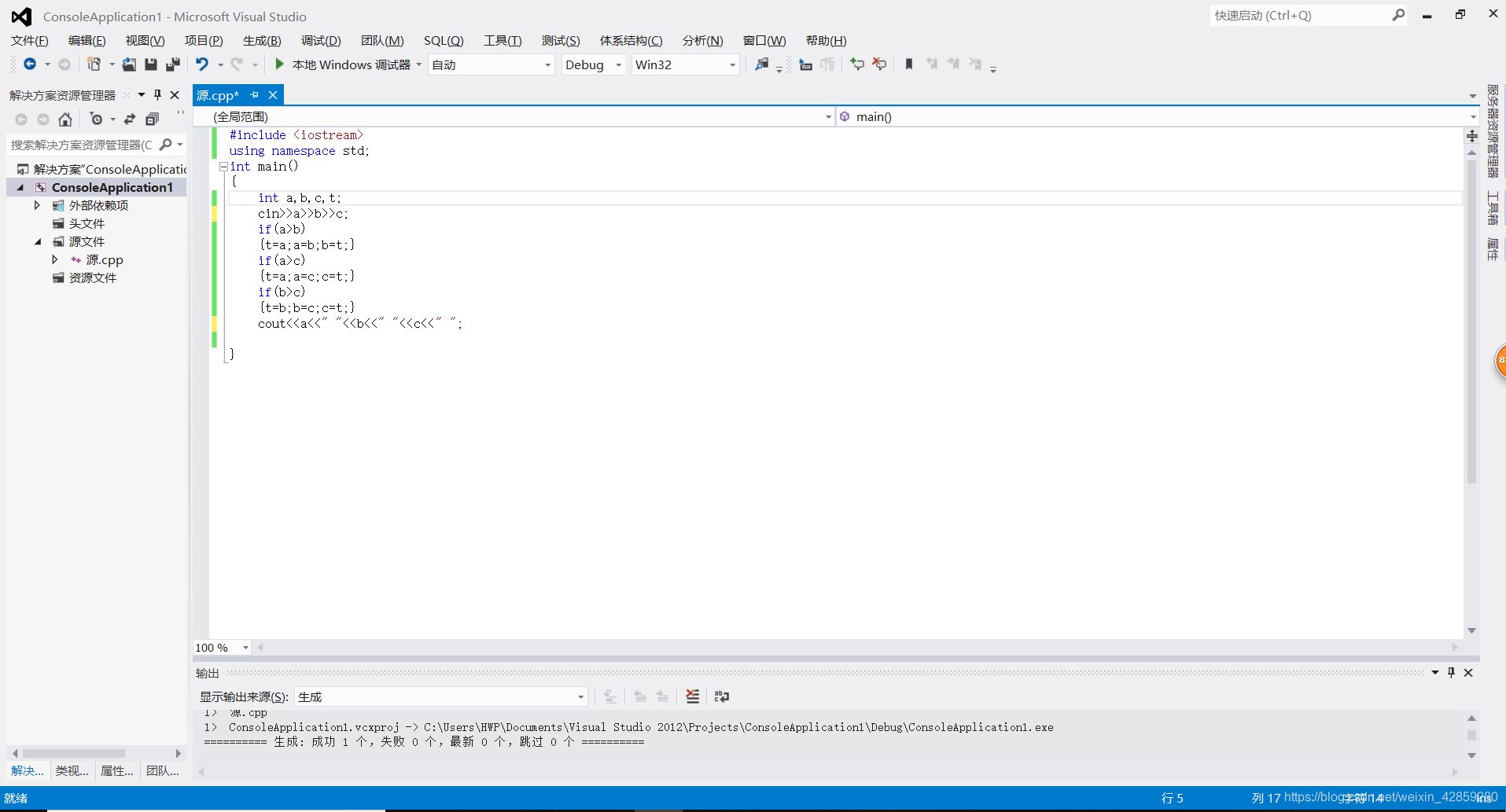The width and height of the screenshot is (1506, 812).
Task: Open the 体系结构(C) menu
Action: click(631, 40)
